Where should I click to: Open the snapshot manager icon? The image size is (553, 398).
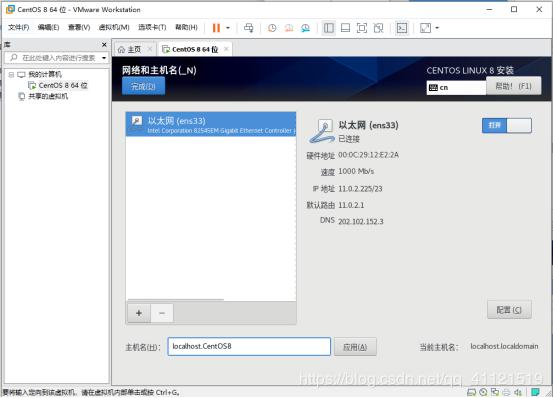coord(305,28)
